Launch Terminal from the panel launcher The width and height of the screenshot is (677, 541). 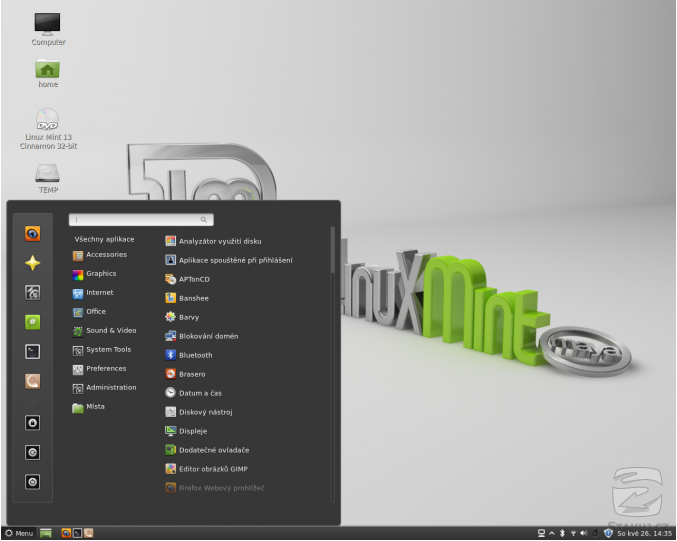(x=77, y=534)
